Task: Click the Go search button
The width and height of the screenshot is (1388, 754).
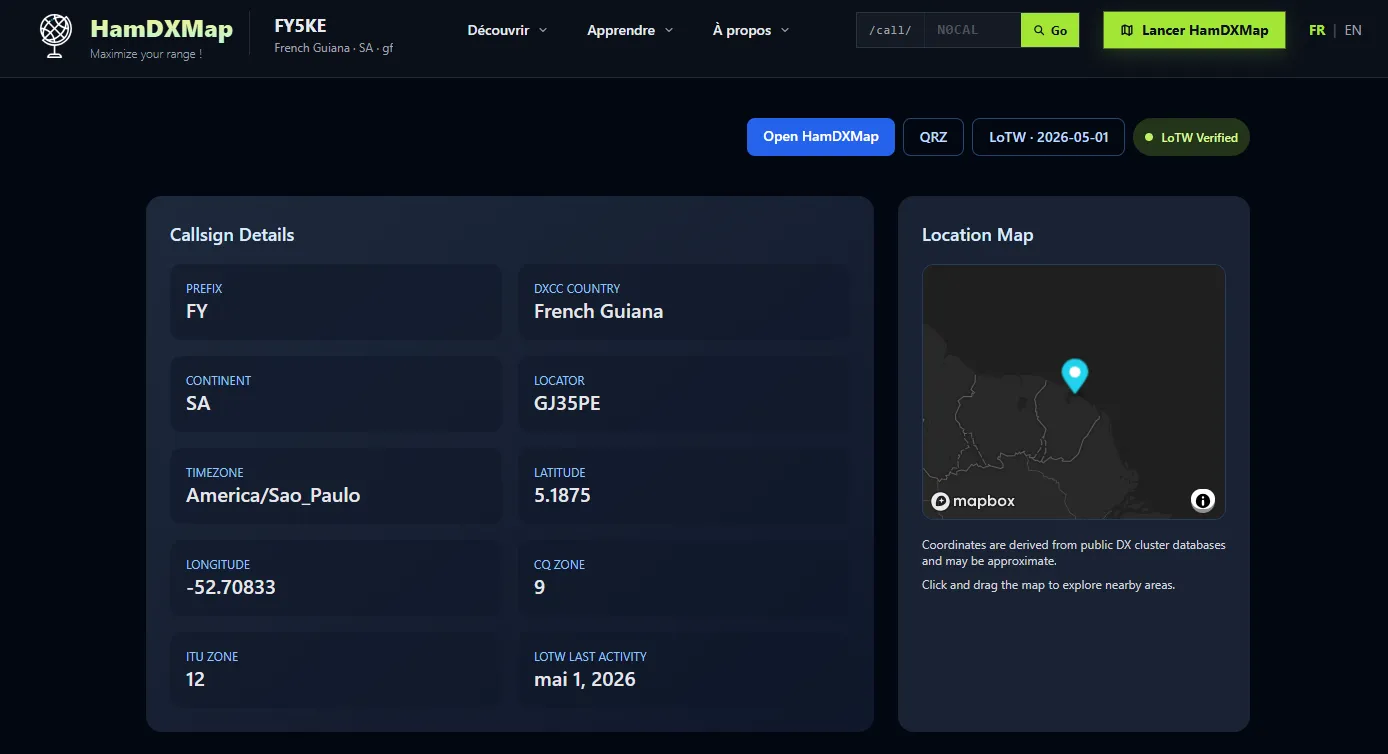Action: pos(1050,30)
